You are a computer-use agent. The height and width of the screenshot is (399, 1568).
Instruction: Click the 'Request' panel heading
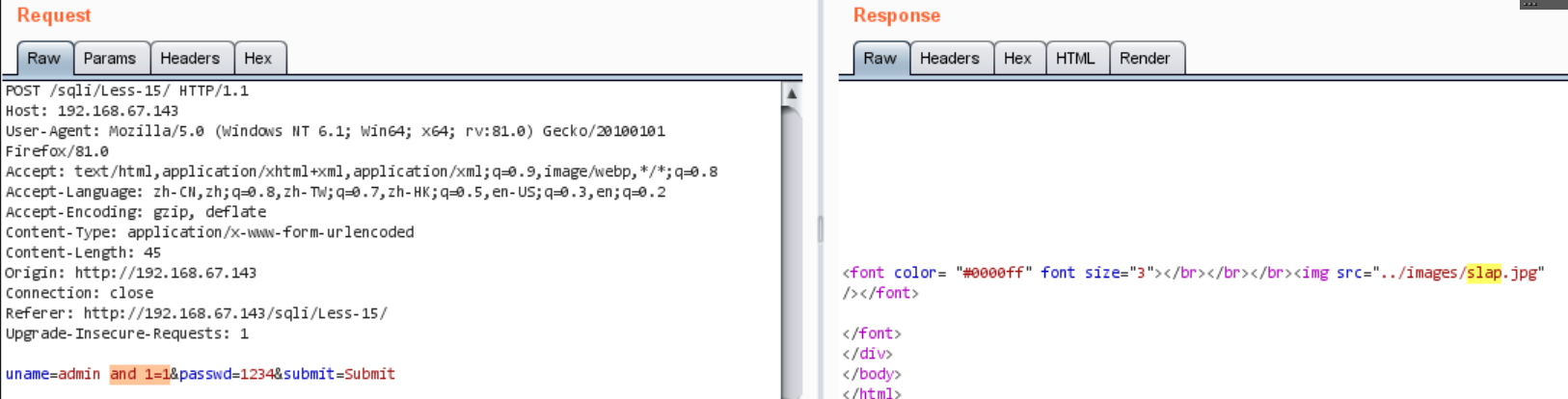[x=54, y=15]
